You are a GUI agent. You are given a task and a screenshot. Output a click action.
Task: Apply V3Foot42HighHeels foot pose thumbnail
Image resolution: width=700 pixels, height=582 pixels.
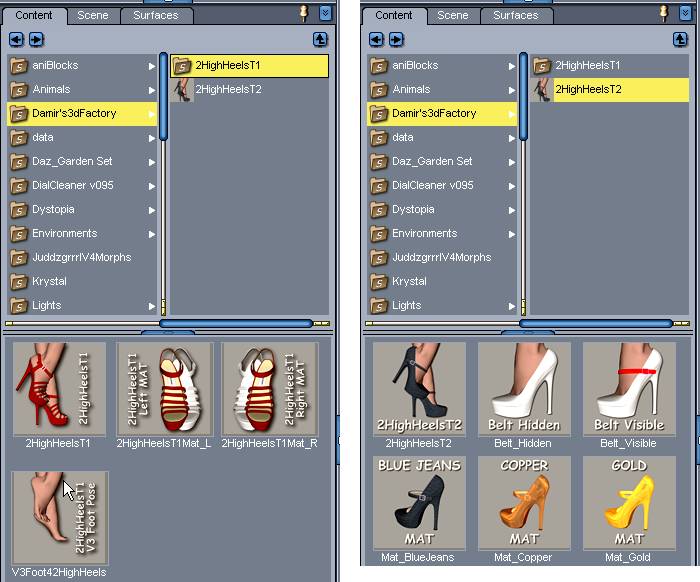pyautogui.click(x=60, y=518)
